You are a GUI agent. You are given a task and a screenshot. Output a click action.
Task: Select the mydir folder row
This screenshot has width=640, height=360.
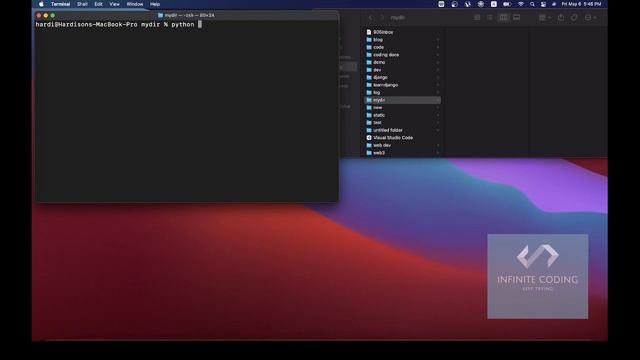click(402, 100)
